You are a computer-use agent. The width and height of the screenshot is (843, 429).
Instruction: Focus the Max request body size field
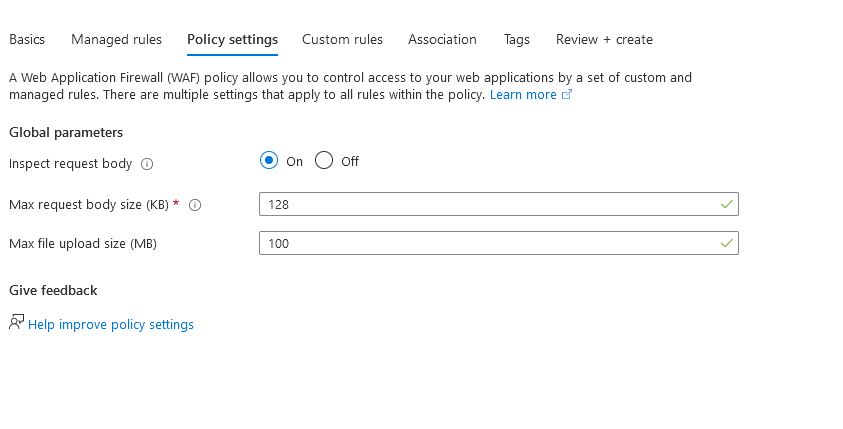click(490, 204)
